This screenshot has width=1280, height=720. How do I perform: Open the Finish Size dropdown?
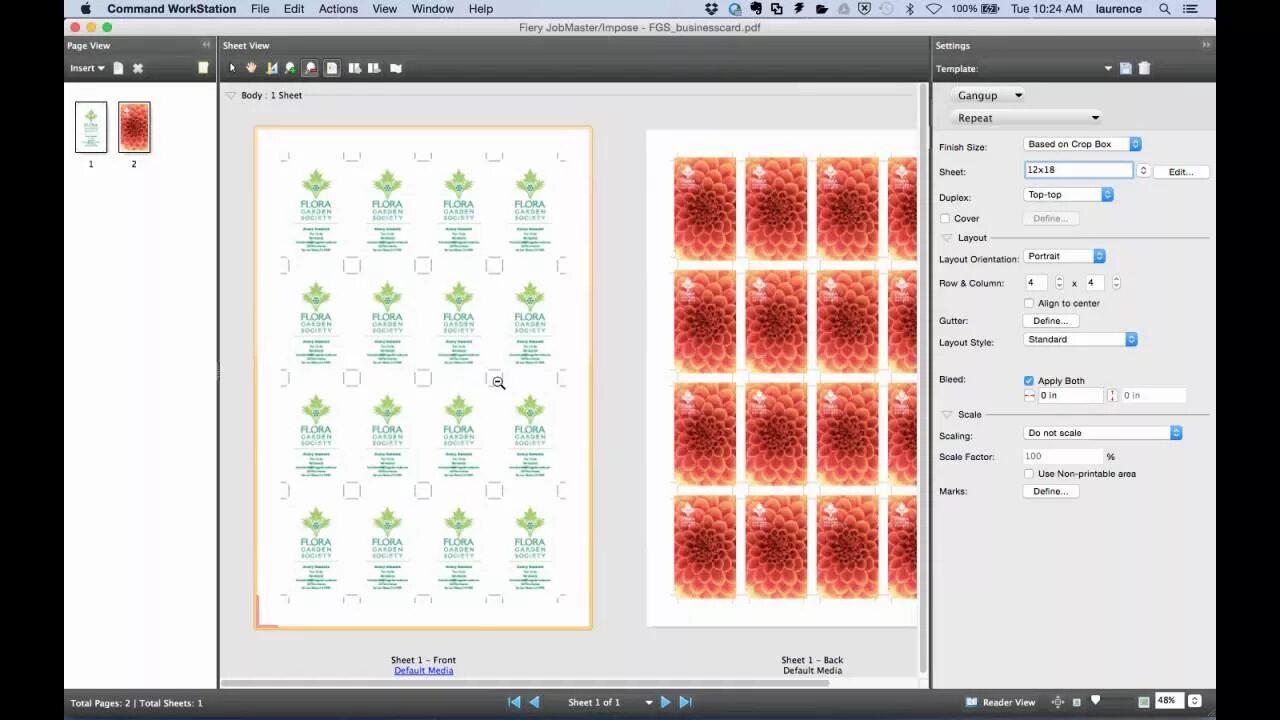tap(1082, 144)
